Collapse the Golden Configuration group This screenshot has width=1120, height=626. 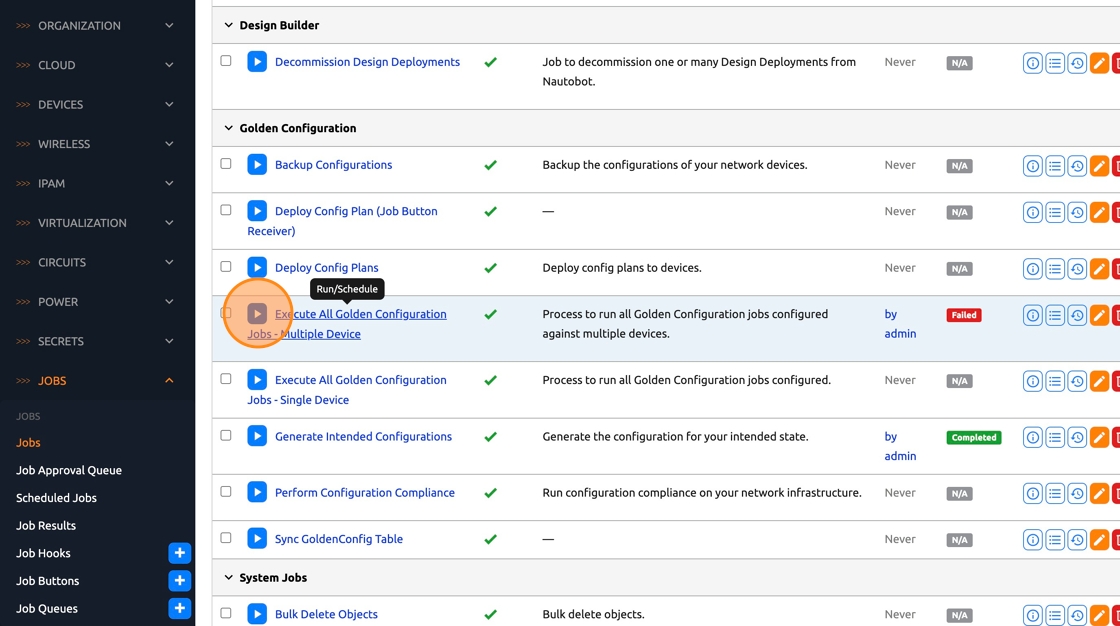pos(228,128)
